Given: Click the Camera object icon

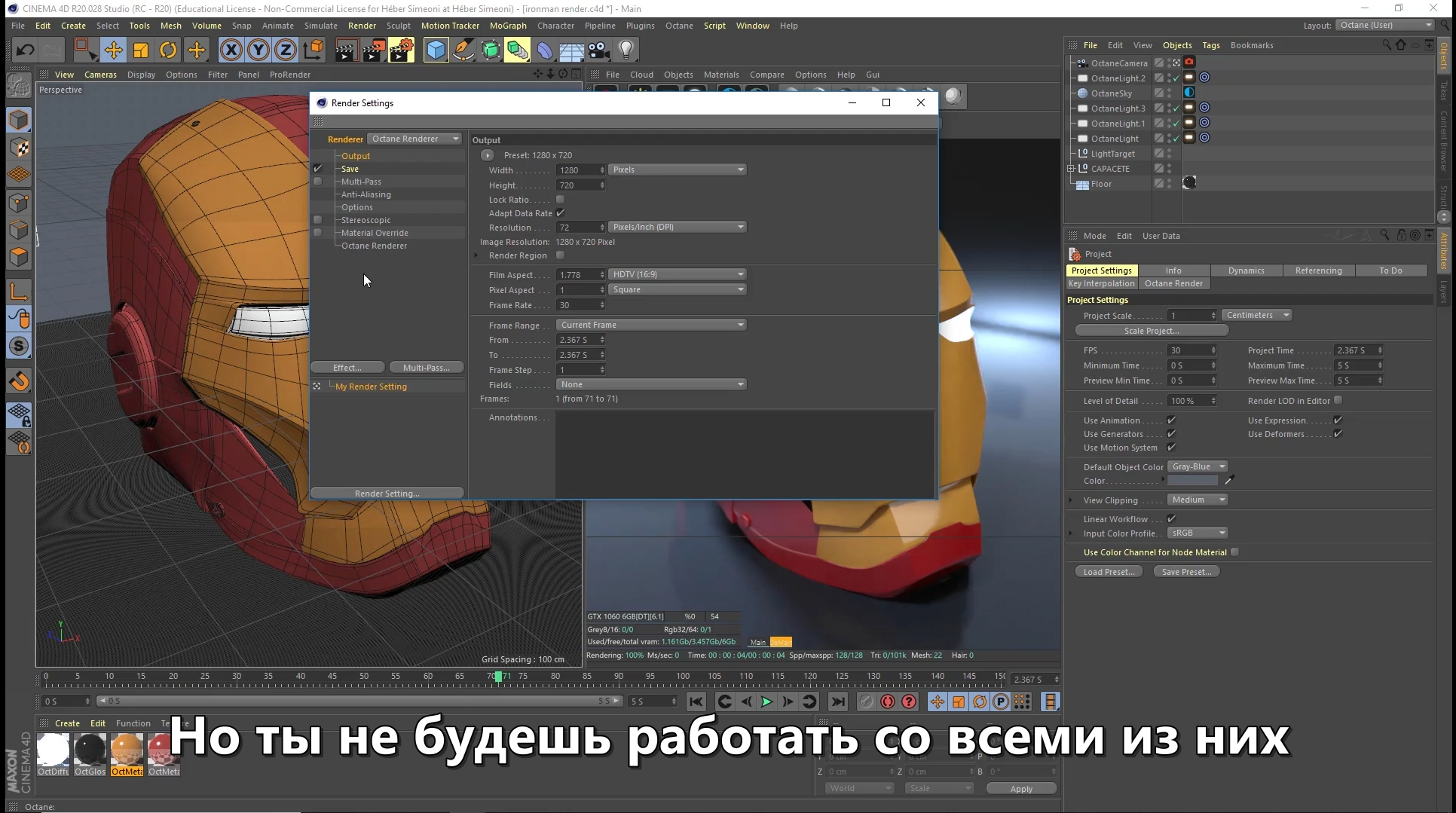Looking at the screenshot, I should click(x=598, y=50).
